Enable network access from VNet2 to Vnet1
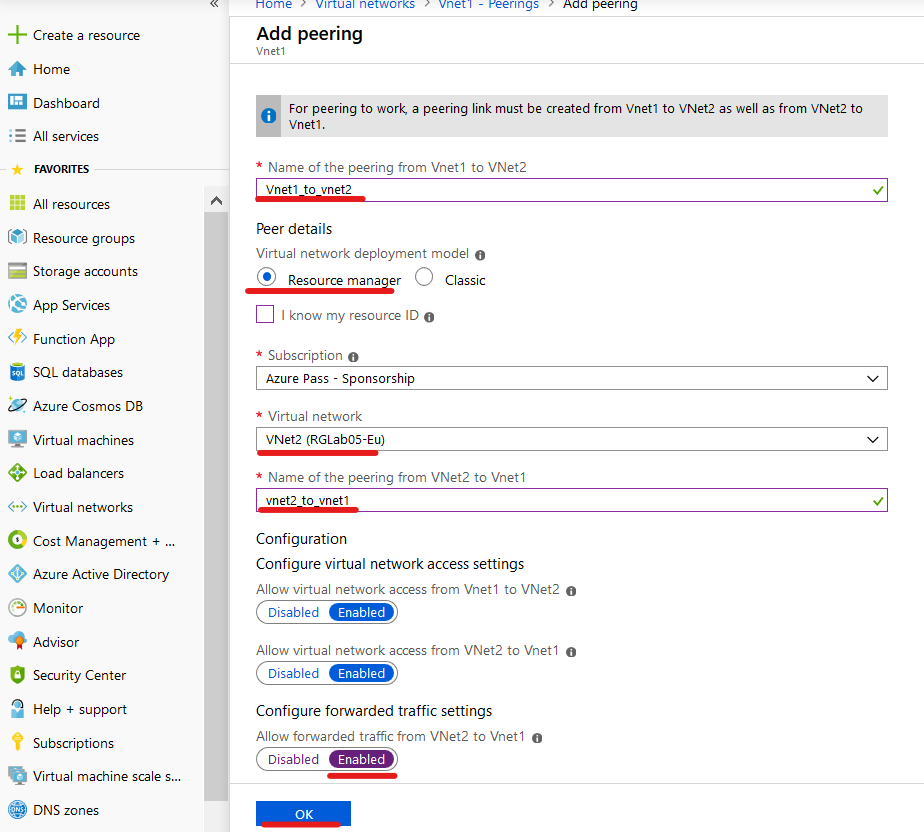 361,673
